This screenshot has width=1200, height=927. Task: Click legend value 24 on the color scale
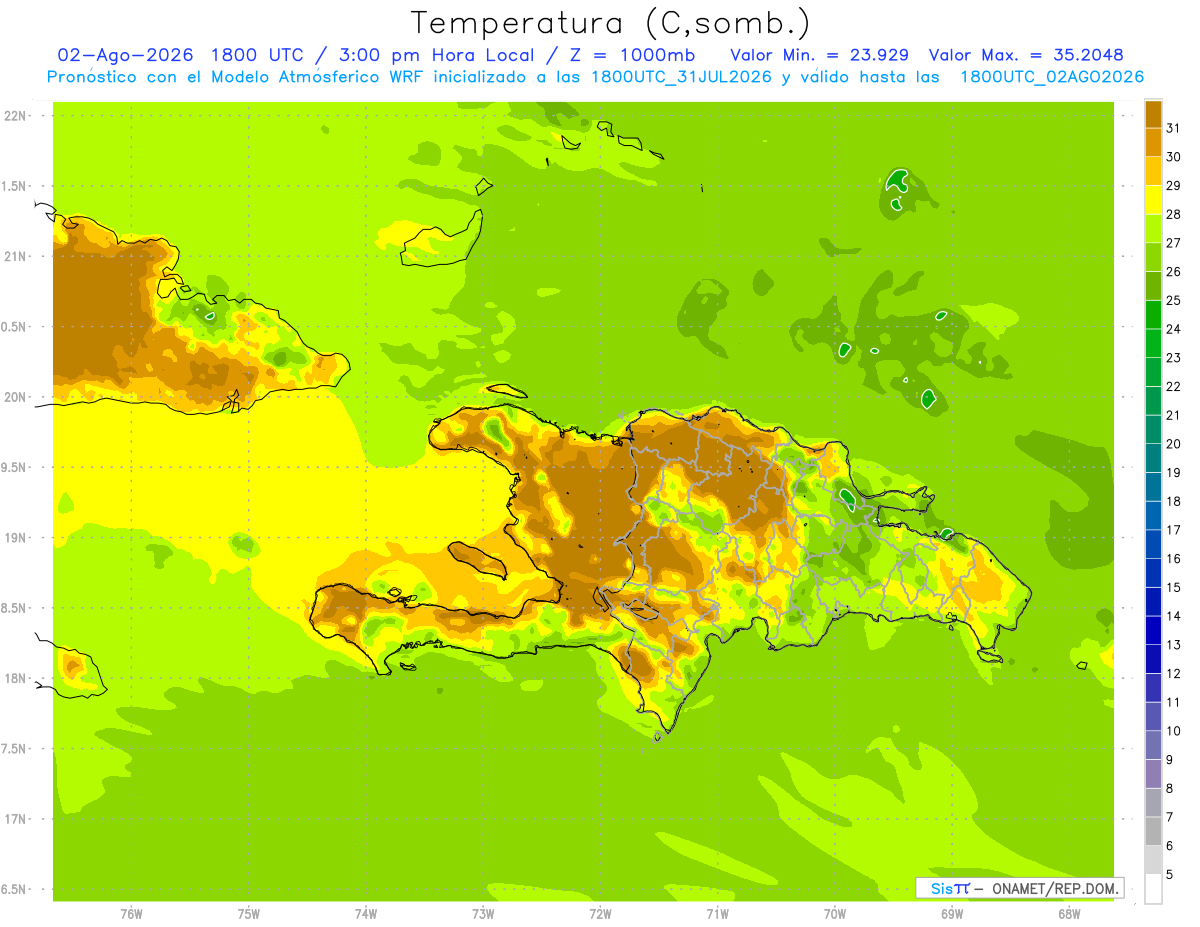[1173, 329]
